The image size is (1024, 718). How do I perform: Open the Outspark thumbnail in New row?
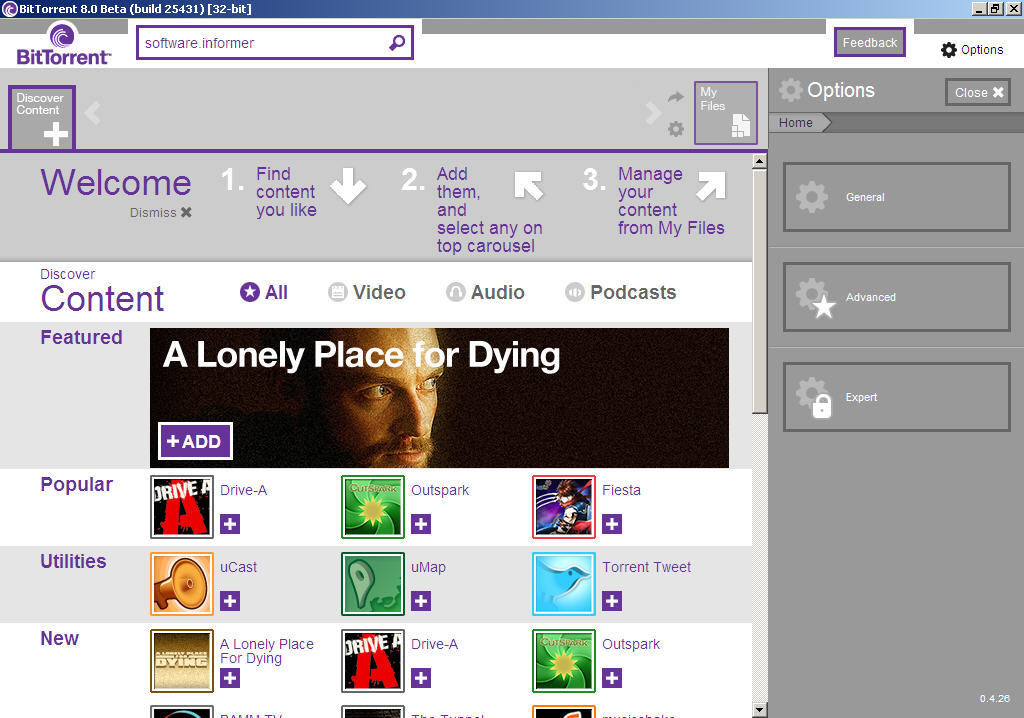tap(564, 661)
